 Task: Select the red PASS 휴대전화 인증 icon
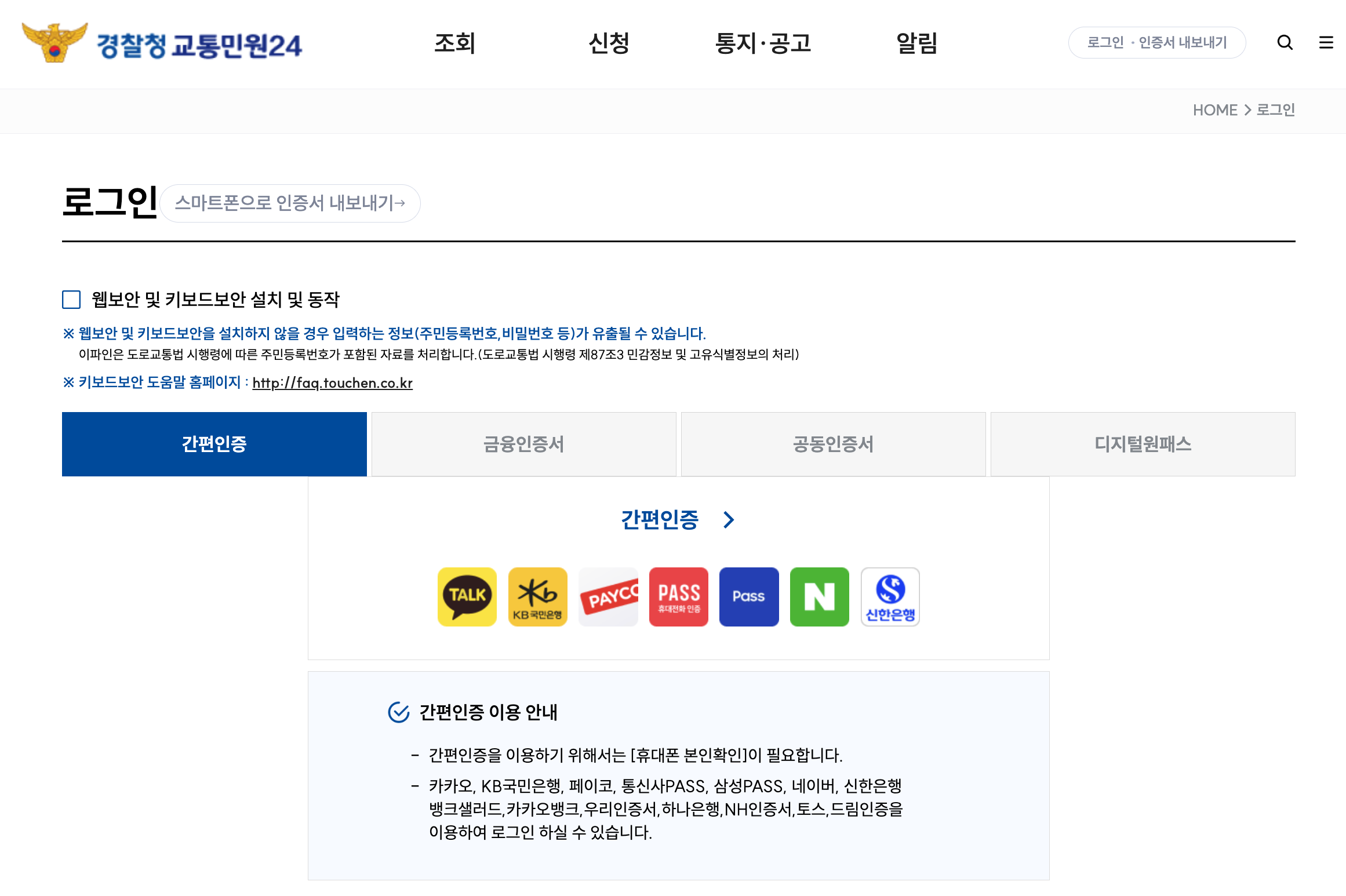click(x=678, y=596)
